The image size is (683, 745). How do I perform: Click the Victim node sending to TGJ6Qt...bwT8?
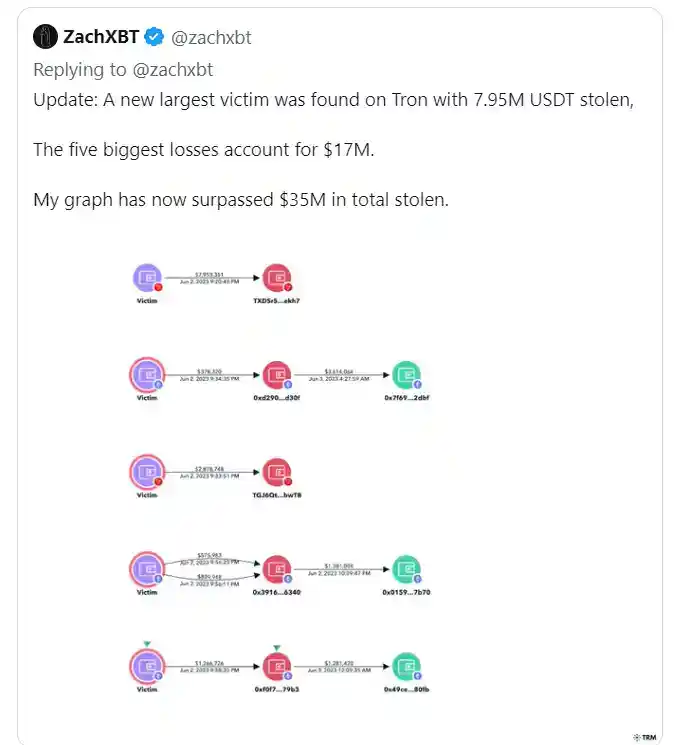coord(147,471)
